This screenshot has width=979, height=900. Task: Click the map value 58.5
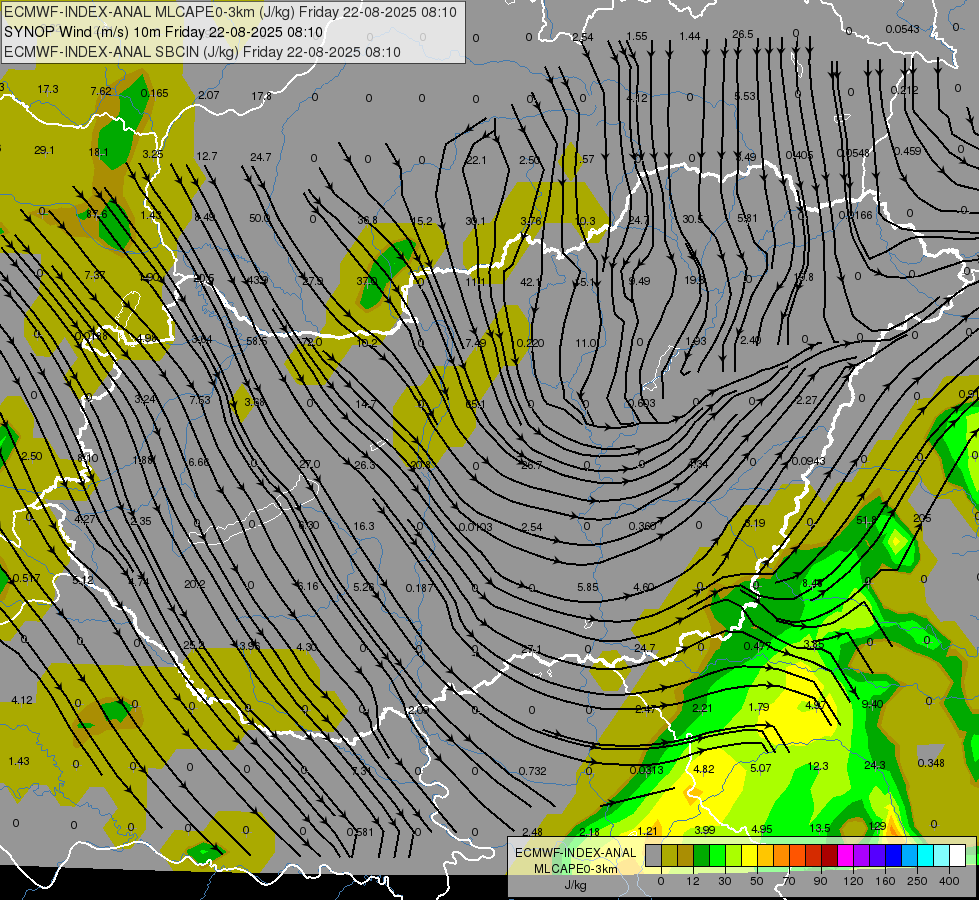257,341
